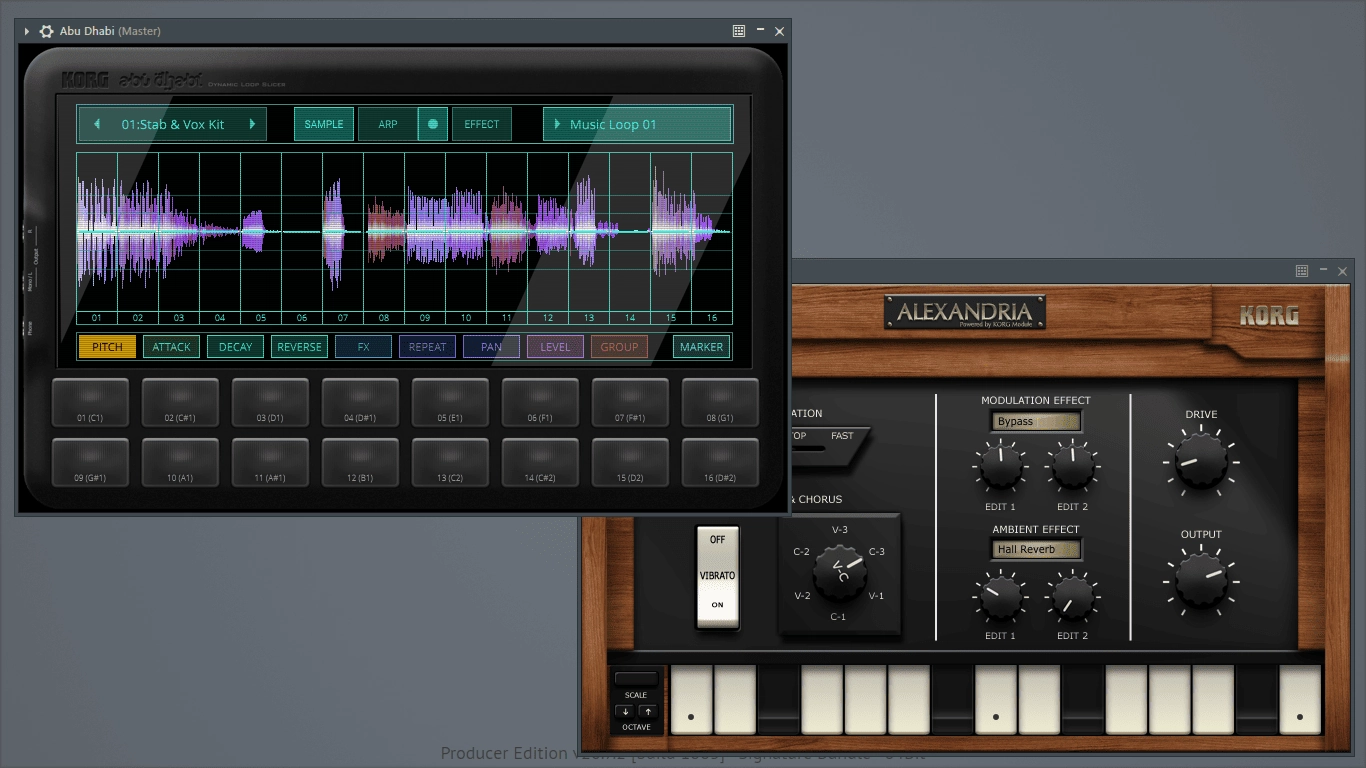This screenshot has width=1366, height=768.
Task: Adjust Modulation Effect EDIT 1 knob
Action: [1000, 466]
